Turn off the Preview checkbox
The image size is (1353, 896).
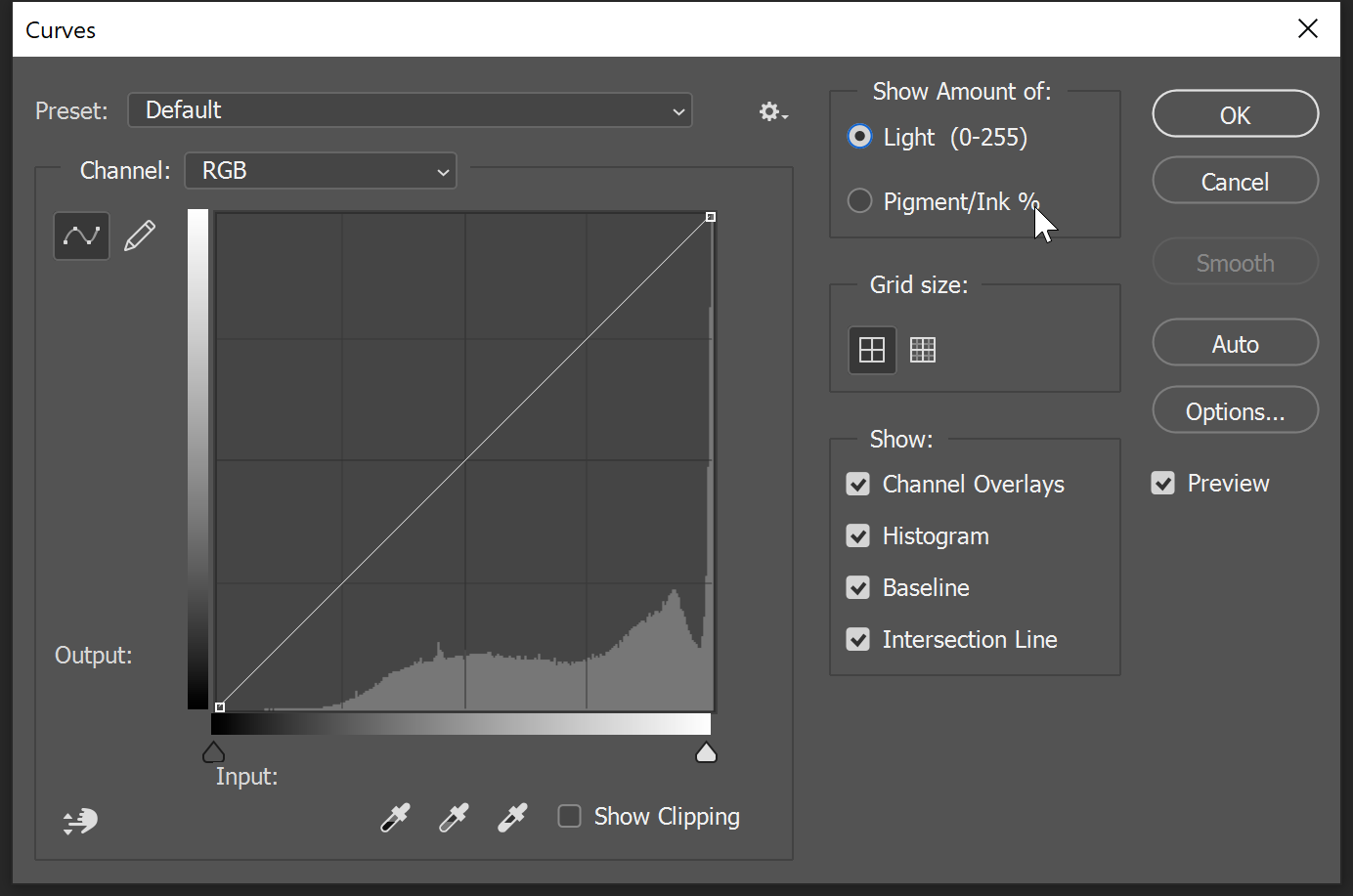click(1162, 482)
